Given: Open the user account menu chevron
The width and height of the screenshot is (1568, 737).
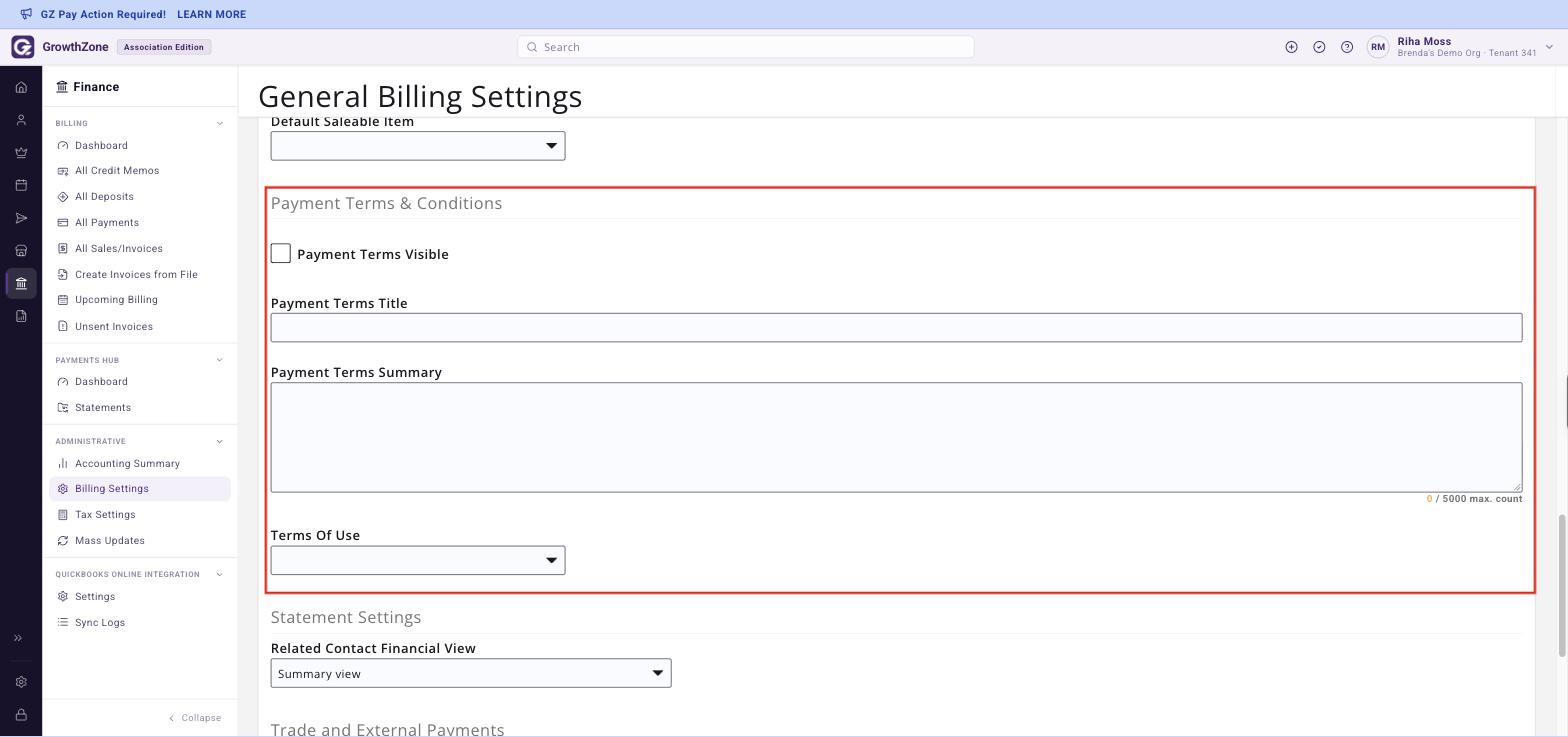Looking at the screenshot, I should pos(1549,47).
